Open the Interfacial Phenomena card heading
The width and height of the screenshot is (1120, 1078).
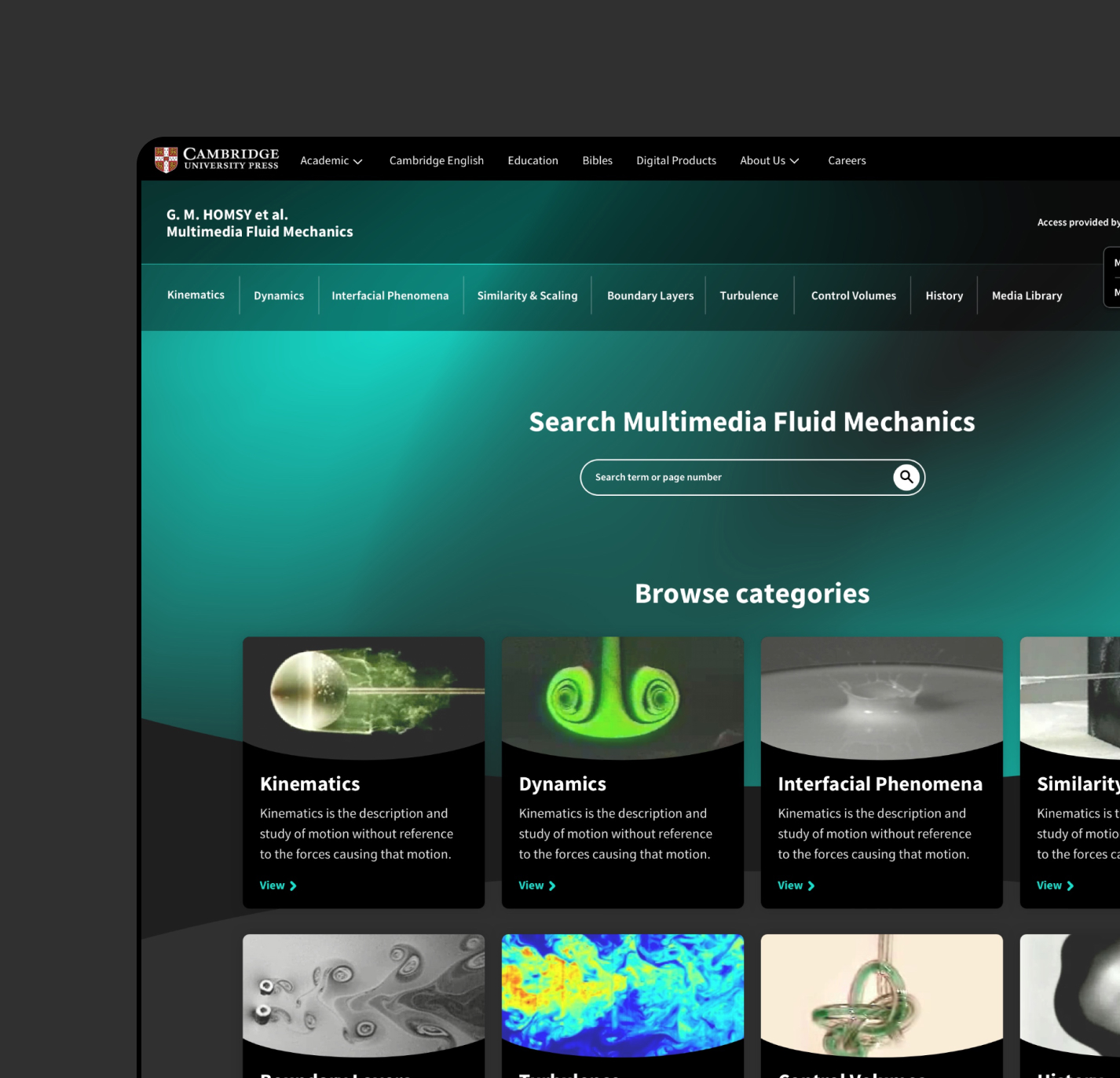point(880,783)
